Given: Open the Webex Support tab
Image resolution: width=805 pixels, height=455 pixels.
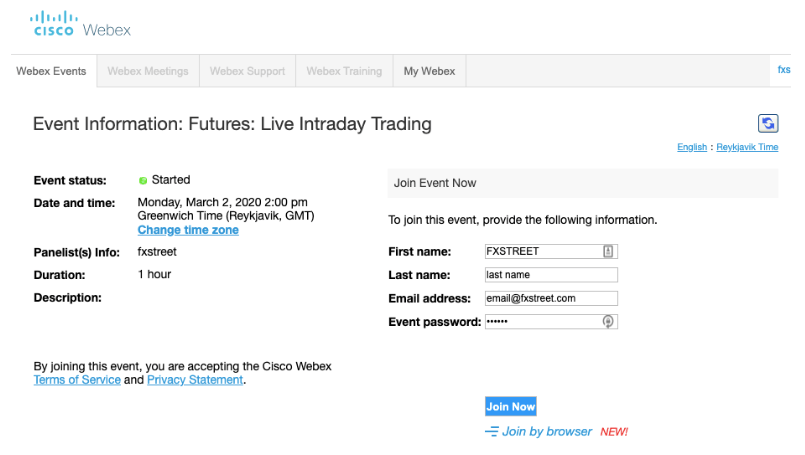Looking at the screenshot, I should (x=247, y=71).
